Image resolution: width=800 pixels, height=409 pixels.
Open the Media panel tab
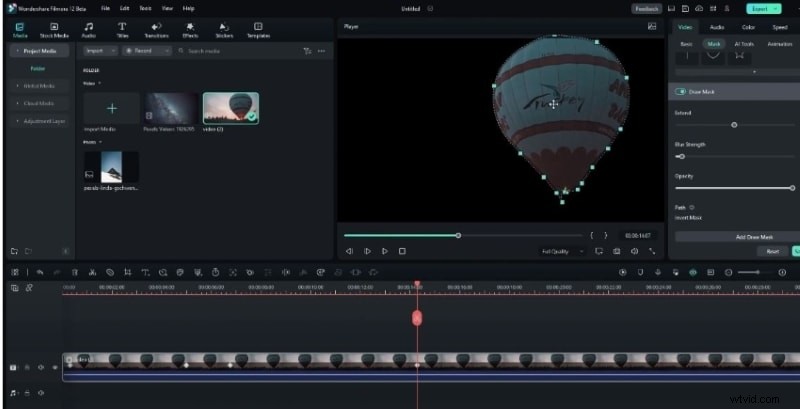pyautogui.click(x=20, y=30)
